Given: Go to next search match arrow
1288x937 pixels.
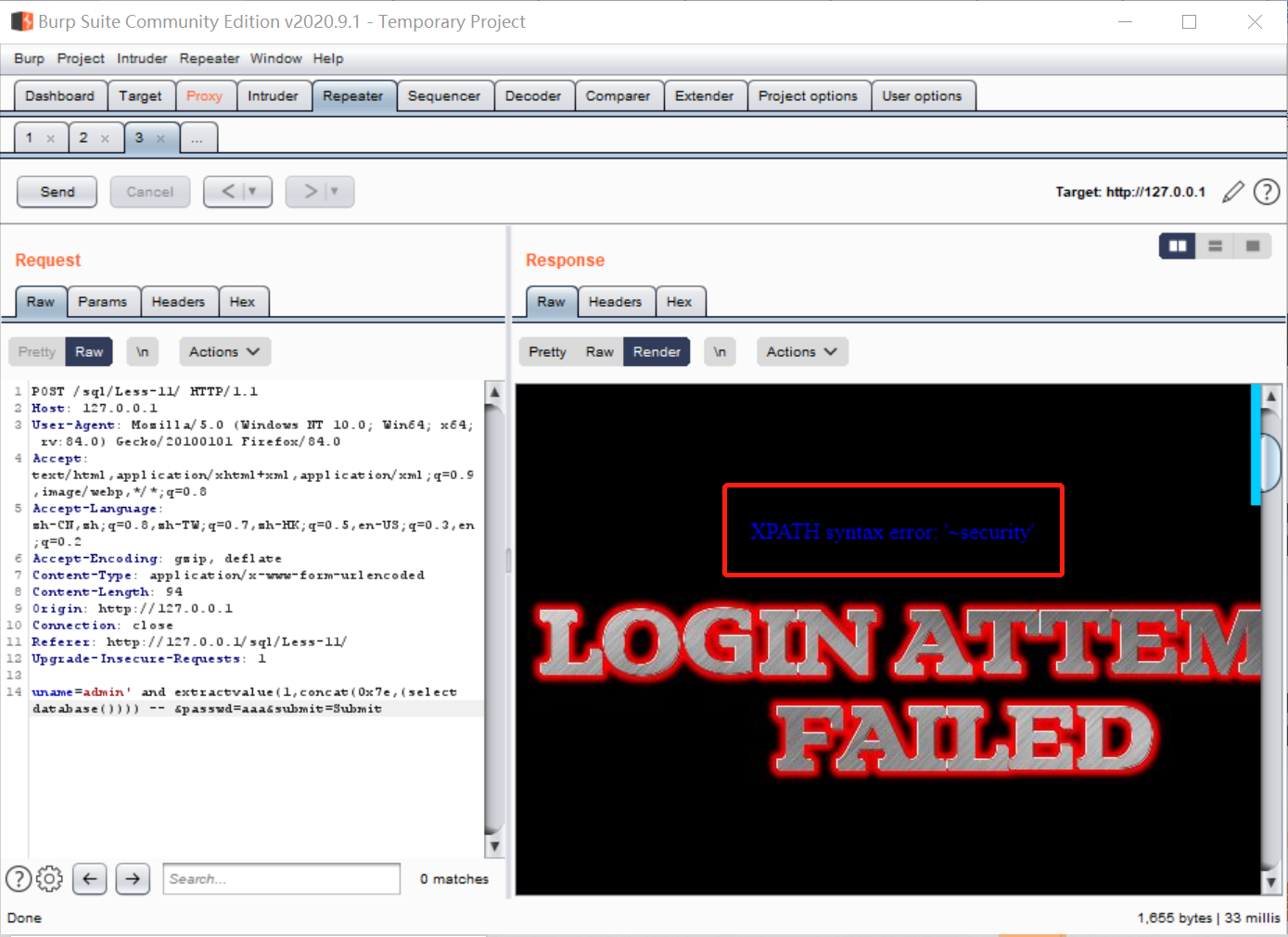Looking at the screenshot, I should (133, 879).
